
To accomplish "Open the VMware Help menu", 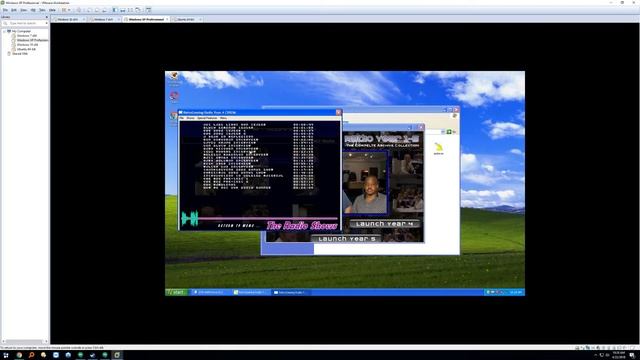I will coord(52,10).
